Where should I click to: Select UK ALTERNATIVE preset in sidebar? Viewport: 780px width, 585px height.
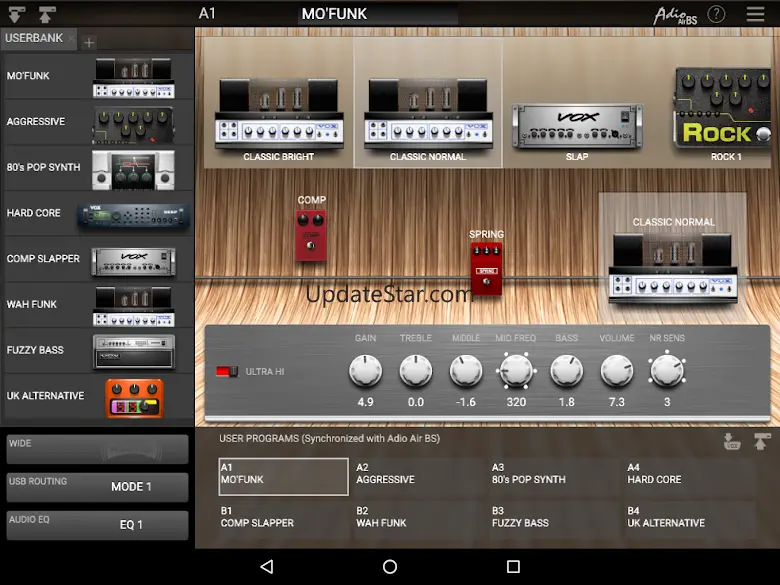coord(97,396)
